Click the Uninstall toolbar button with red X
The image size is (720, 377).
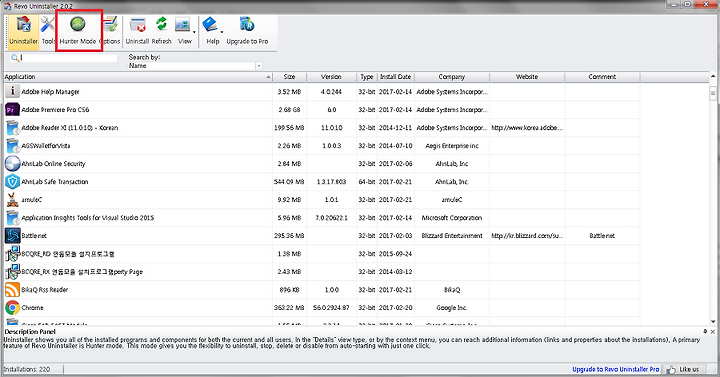point(137,31)
